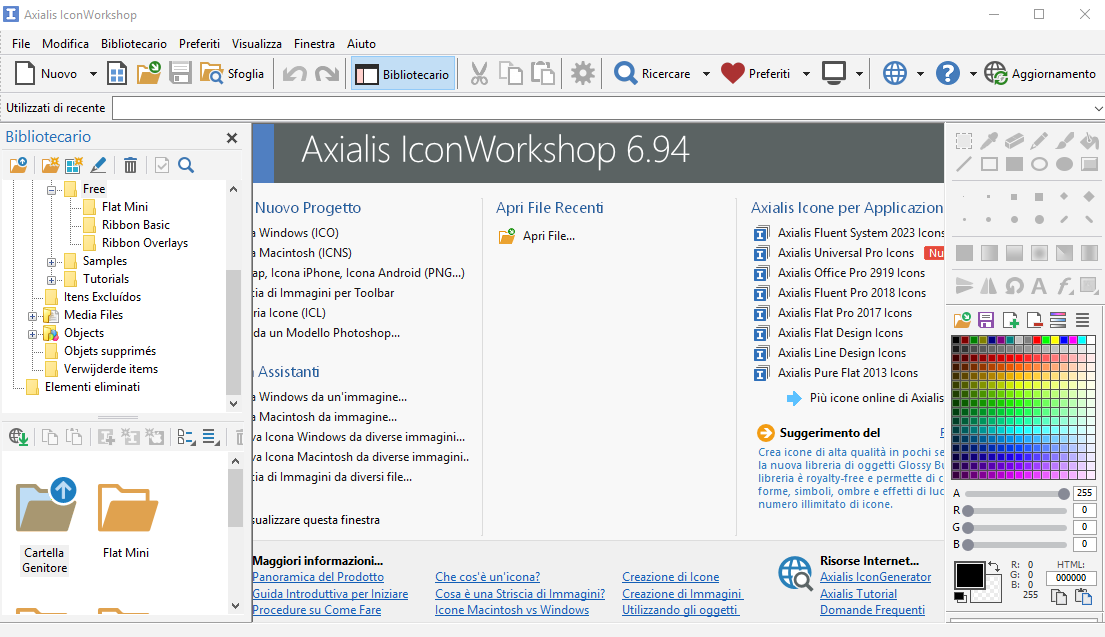Open the Visualizza menu
This screenshot has width=1105, height=637.
[x=257, y=44]
